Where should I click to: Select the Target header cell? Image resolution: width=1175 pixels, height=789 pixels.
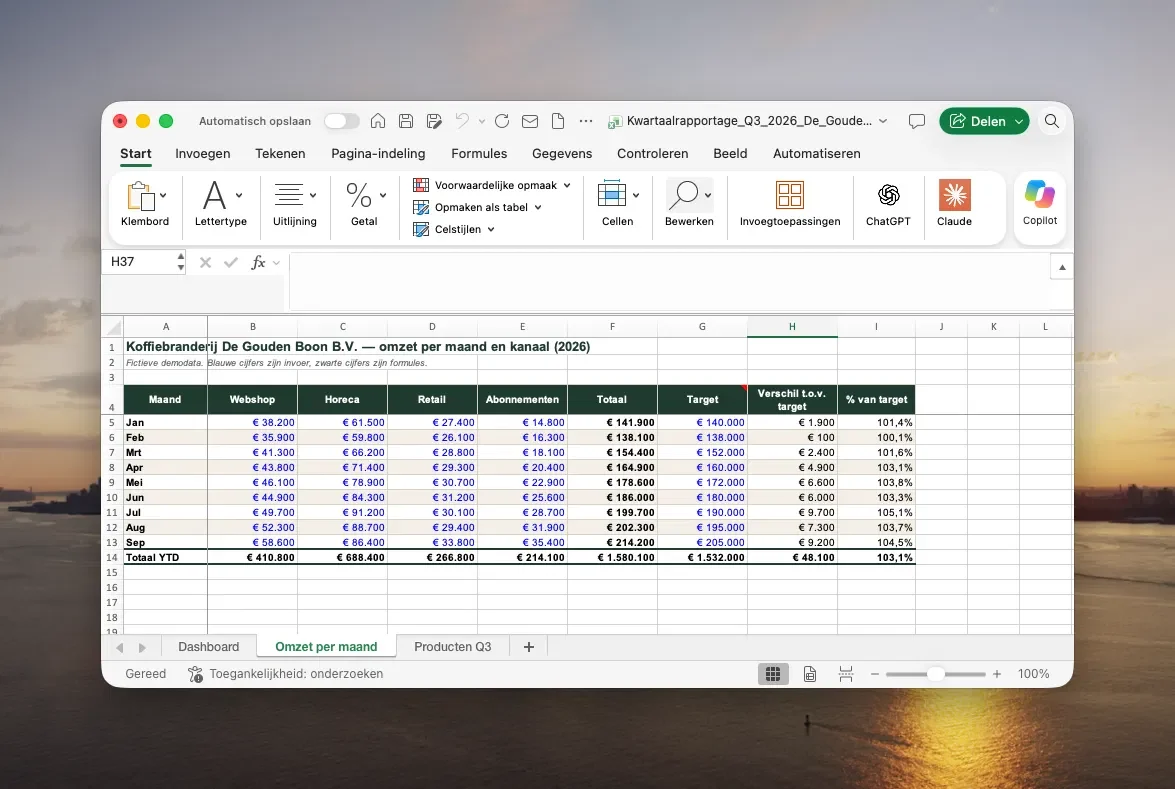pos(702,399)
